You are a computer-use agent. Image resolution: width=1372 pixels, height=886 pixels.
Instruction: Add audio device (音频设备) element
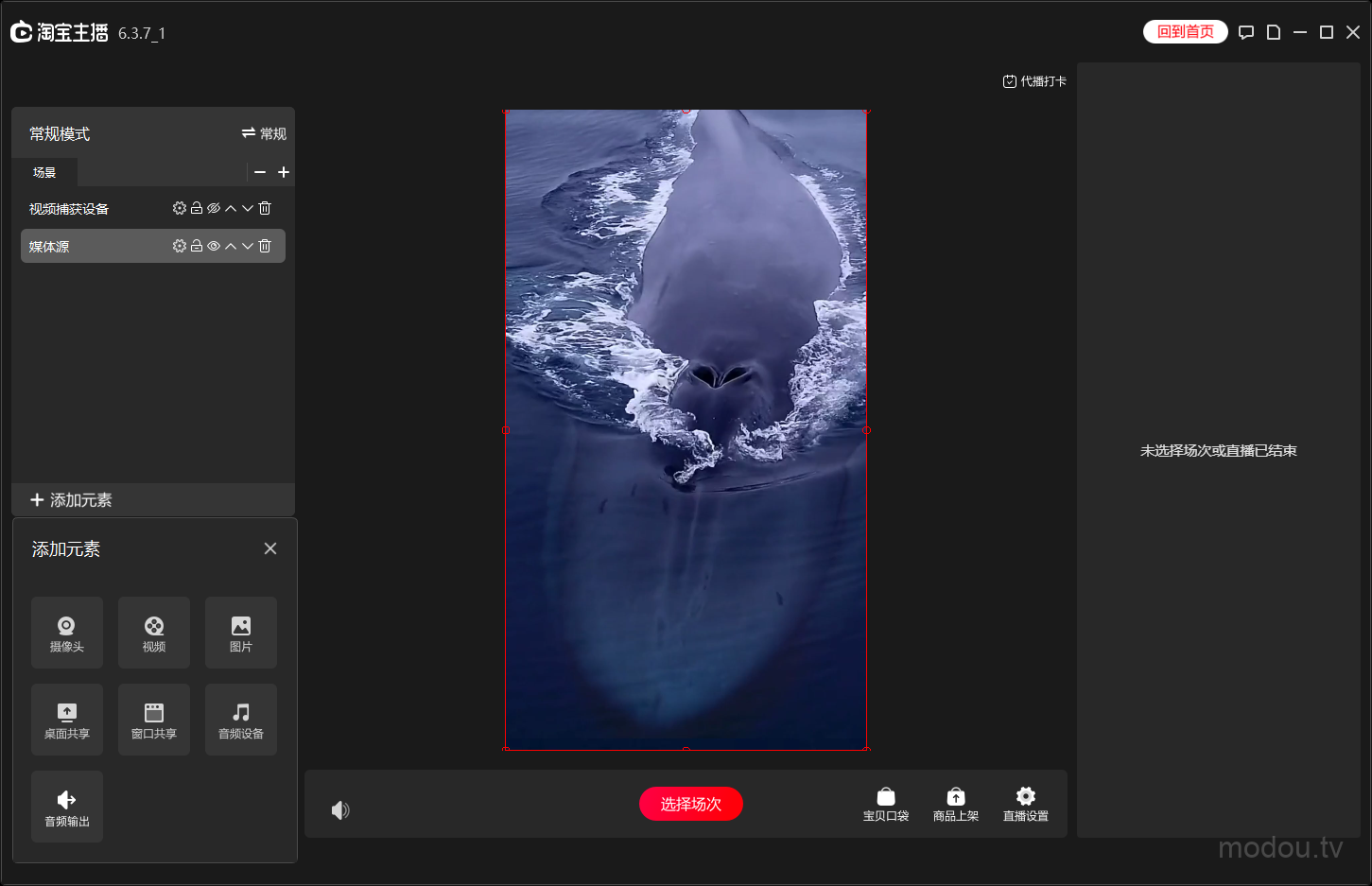coord(240,720)
